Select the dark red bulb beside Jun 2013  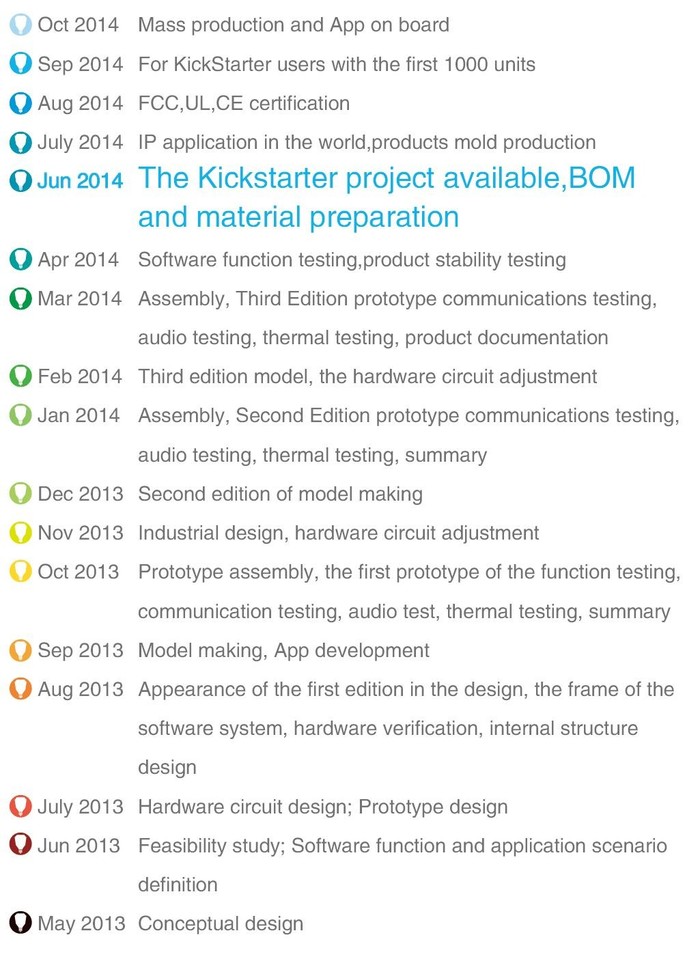[20, 845]
